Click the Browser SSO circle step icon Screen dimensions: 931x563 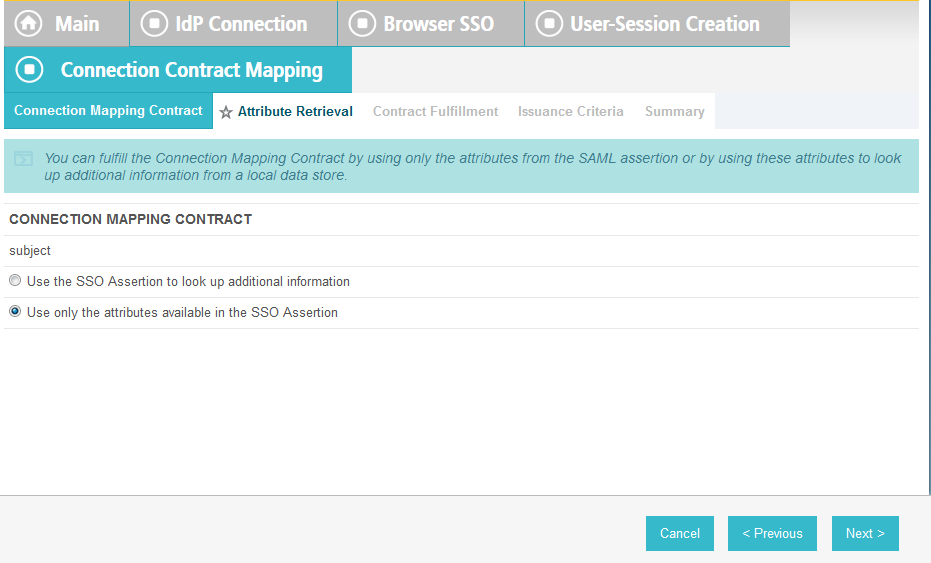(362, 24)
